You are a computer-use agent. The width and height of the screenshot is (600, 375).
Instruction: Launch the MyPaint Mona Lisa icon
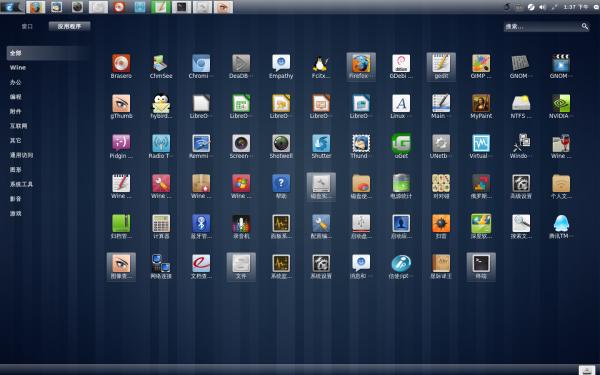pos(481,106)
